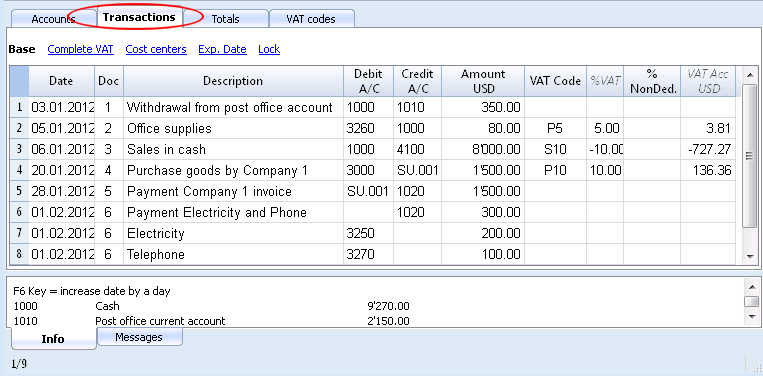Click 'Purchase goods by Company 1' cell
Screen dimensions: 763x376
coord(234,170)
